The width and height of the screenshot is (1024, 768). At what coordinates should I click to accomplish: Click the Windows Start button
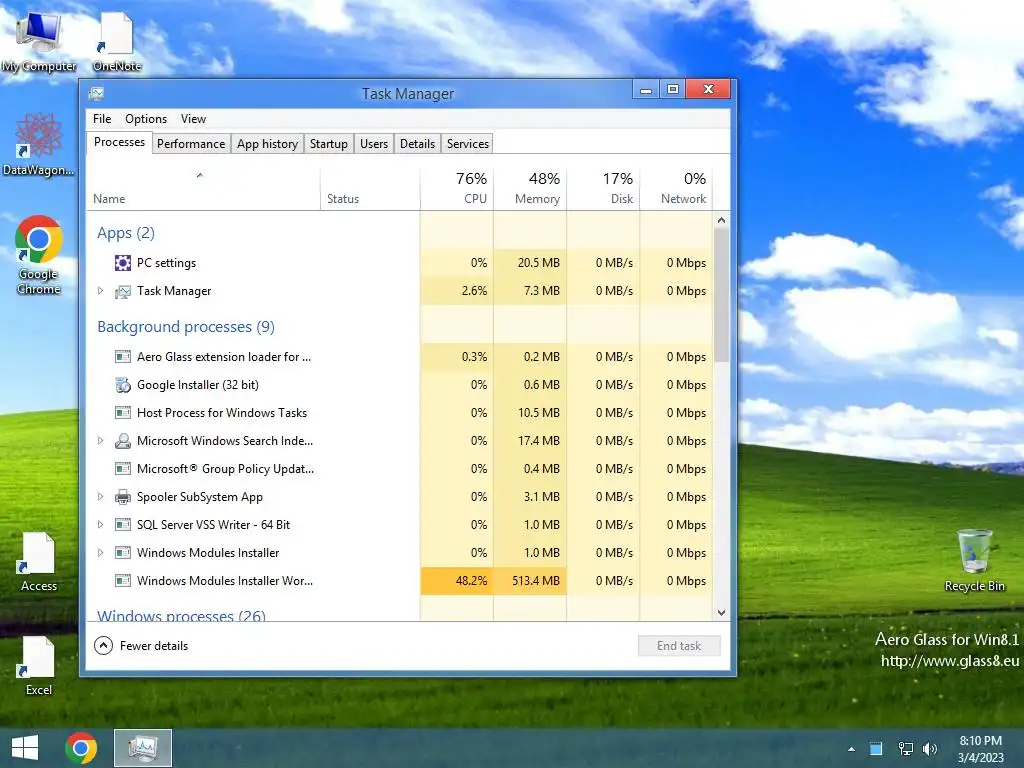click(25, 748)
